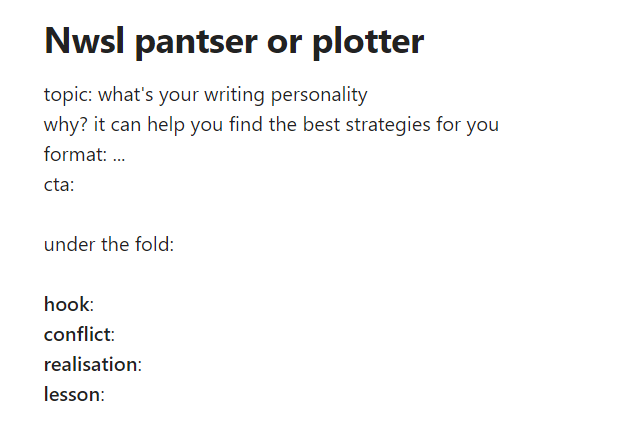This screenshot has width=642, height=426.
Task: Click the "under the fold:" line
Action: point(109,245)
